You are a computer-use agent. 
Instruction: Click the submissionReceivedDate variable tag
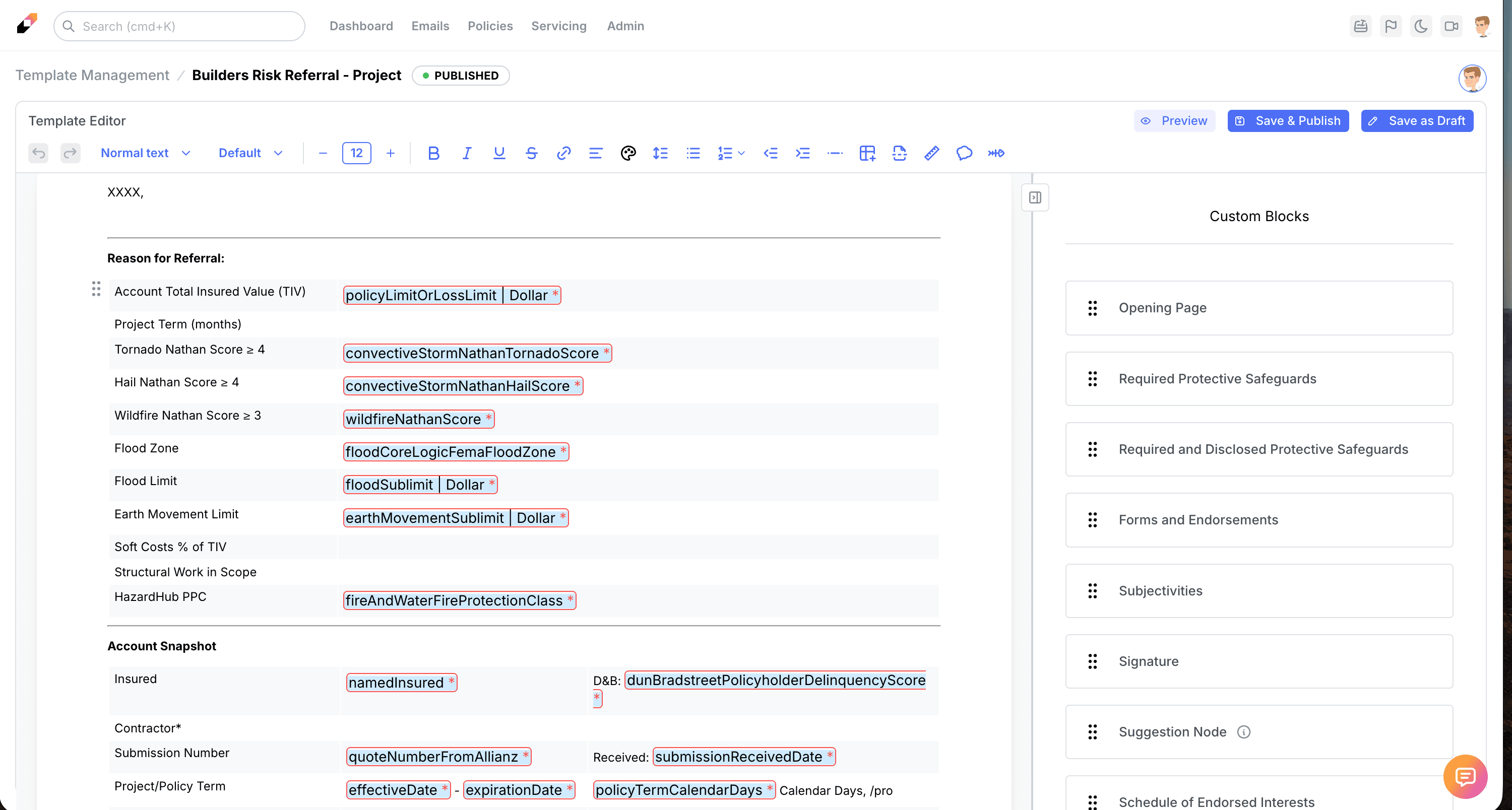[x=744, y=757]
